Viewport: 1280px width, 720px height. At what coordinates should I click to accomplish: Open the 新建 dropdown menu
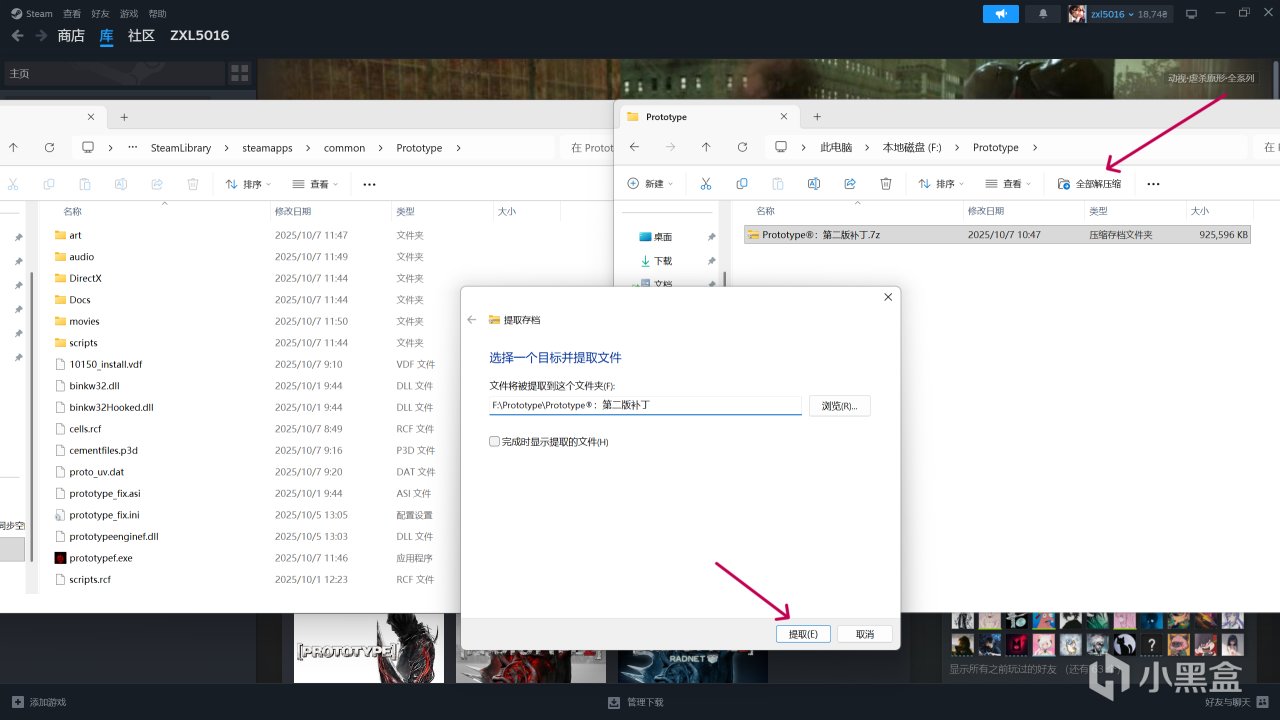650,184
